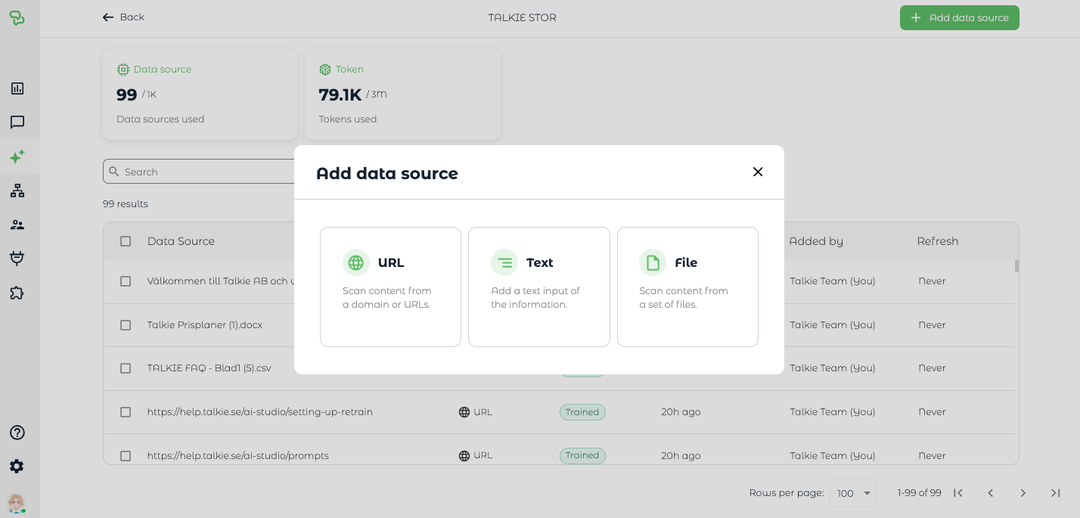
Task: Click the Talkie logo in the sidebar
Action: tap(17, 18)
